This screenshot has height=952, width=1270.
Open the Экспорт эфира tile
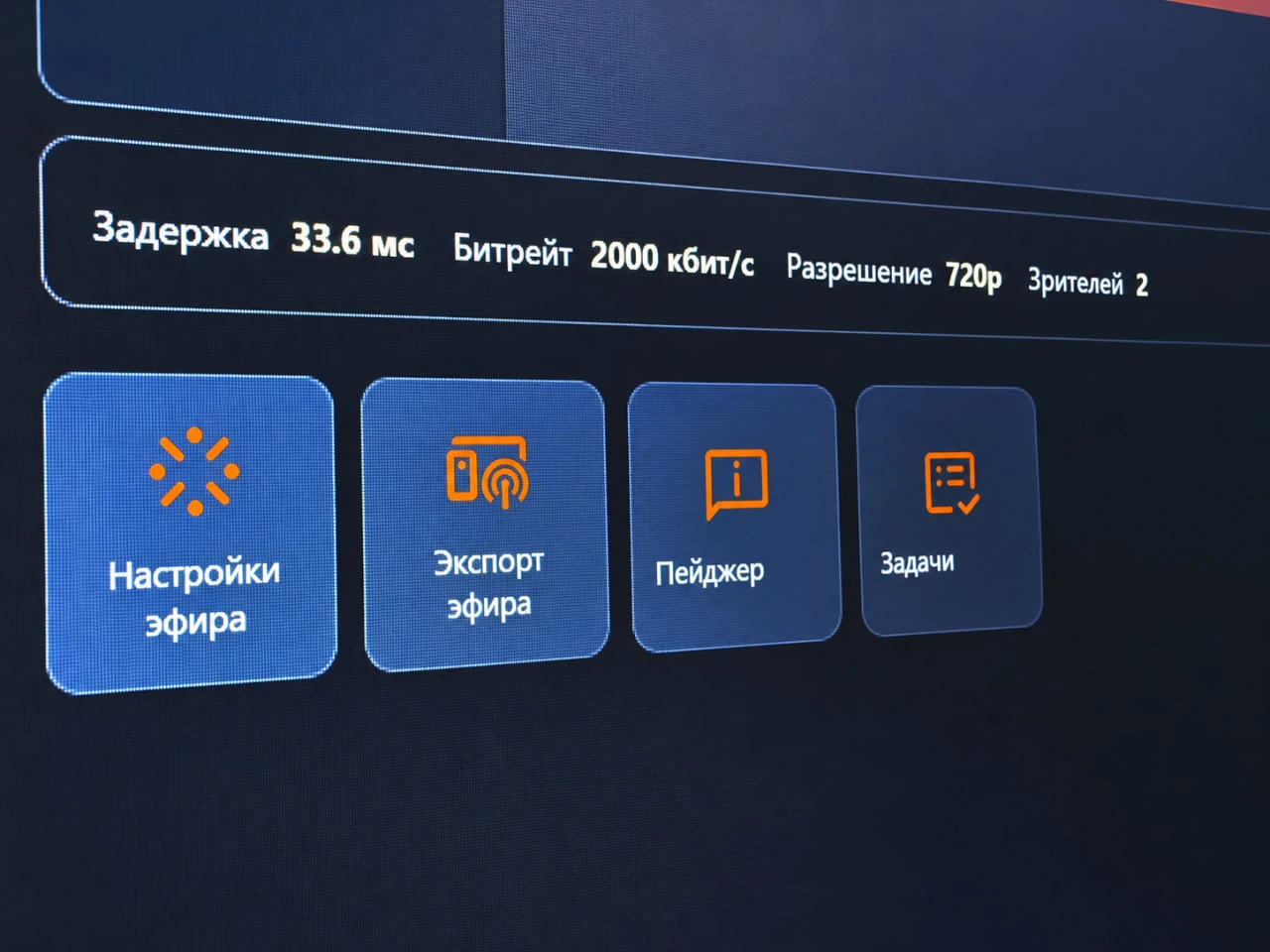(x=485, y=525)
